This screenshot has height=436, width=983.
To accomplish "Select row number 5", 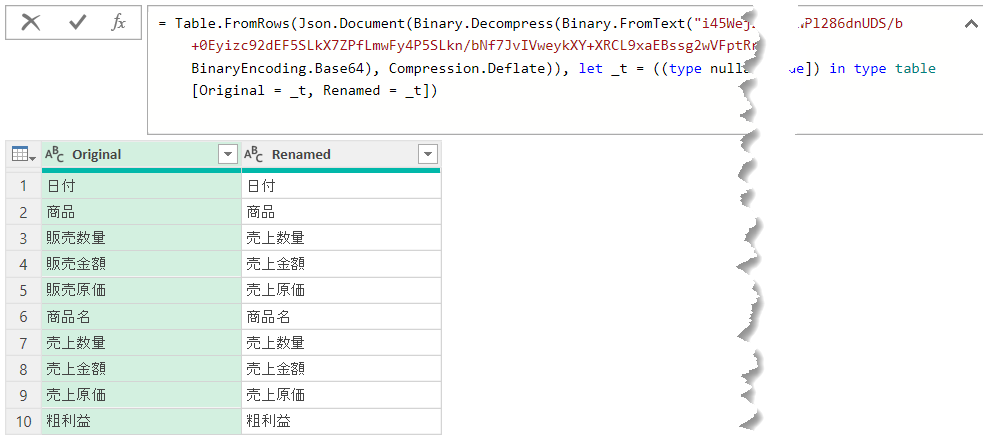I will tap(24, 291).
